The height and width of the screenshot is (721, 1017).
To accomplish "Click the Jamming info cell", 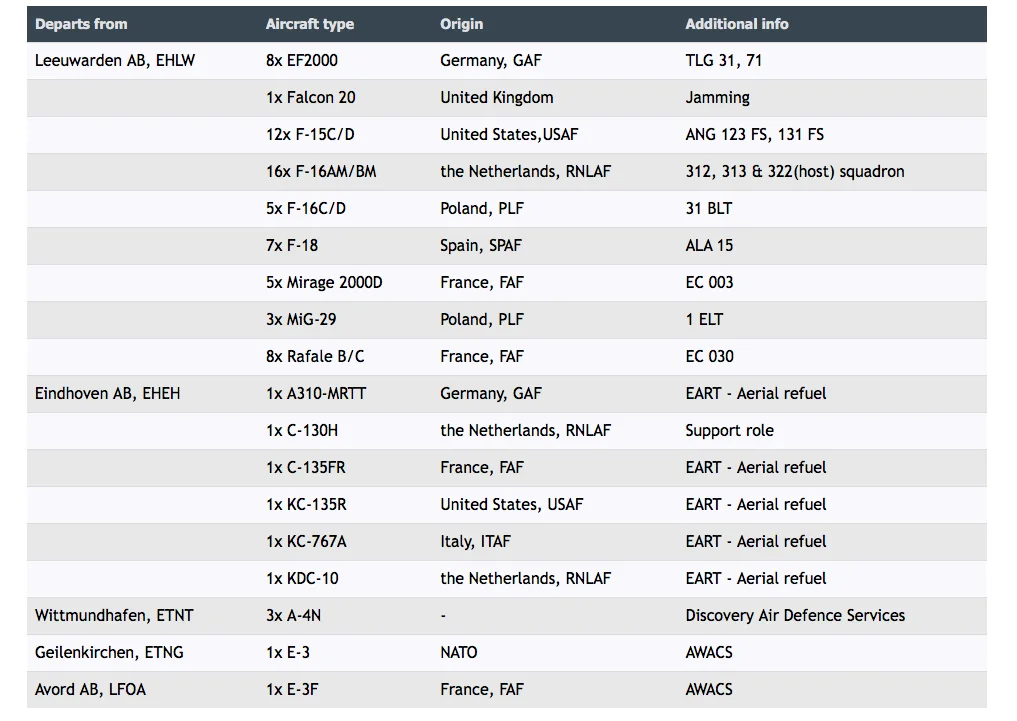I will click(717, 98).
